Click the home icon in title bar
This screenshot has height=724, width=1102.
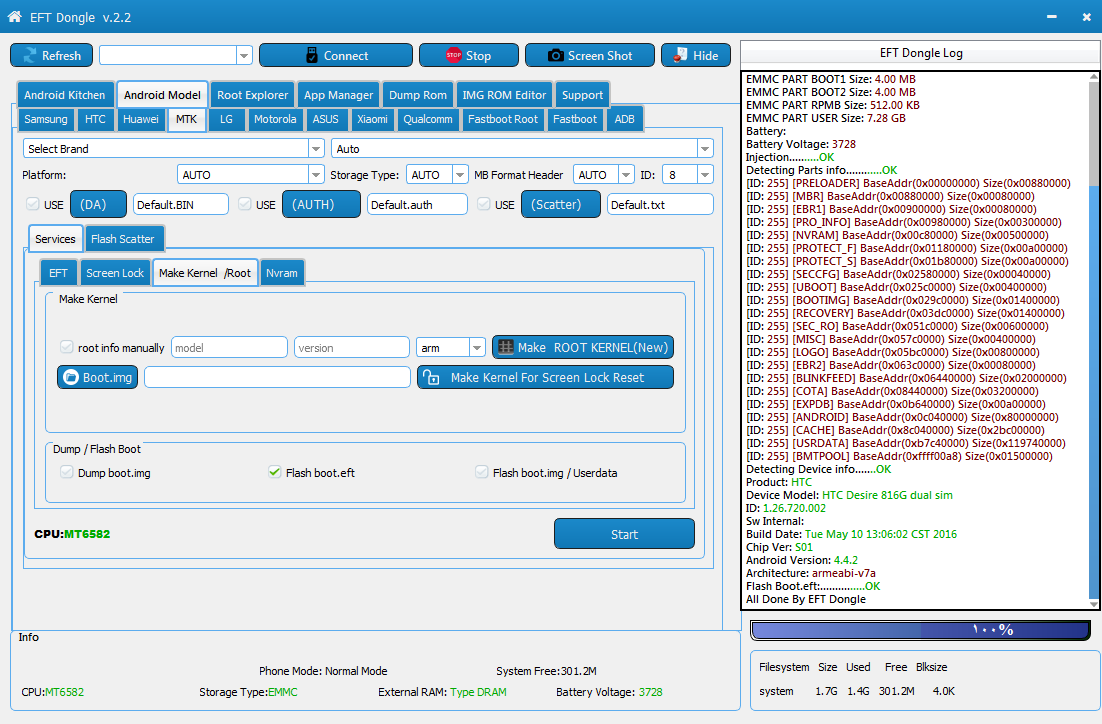(15, 16)
